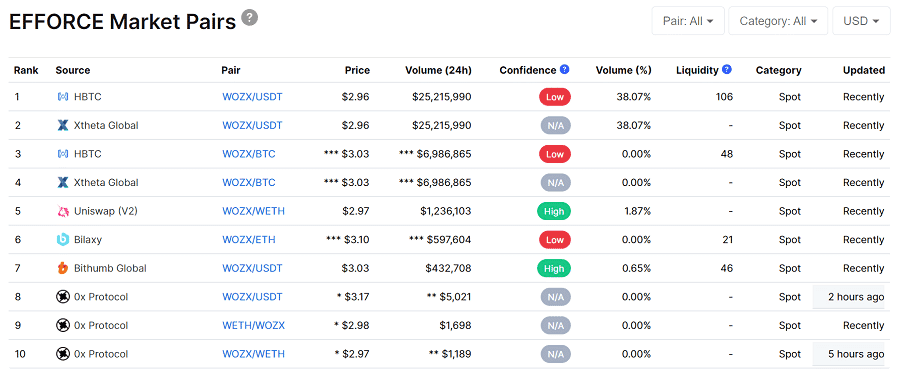900x375 pixels.
Task: Open the WOZX/ETH link for Bilaxy
Action: [249, 239]
